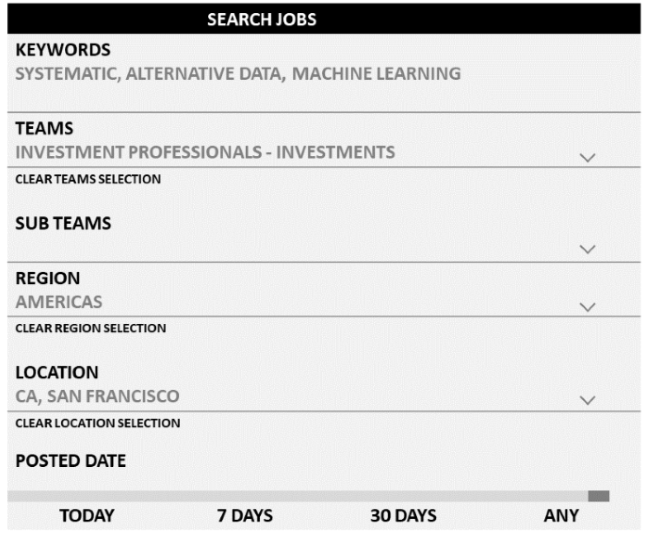Clear the Location selection
650x534 pixels.
click(98, 422)
